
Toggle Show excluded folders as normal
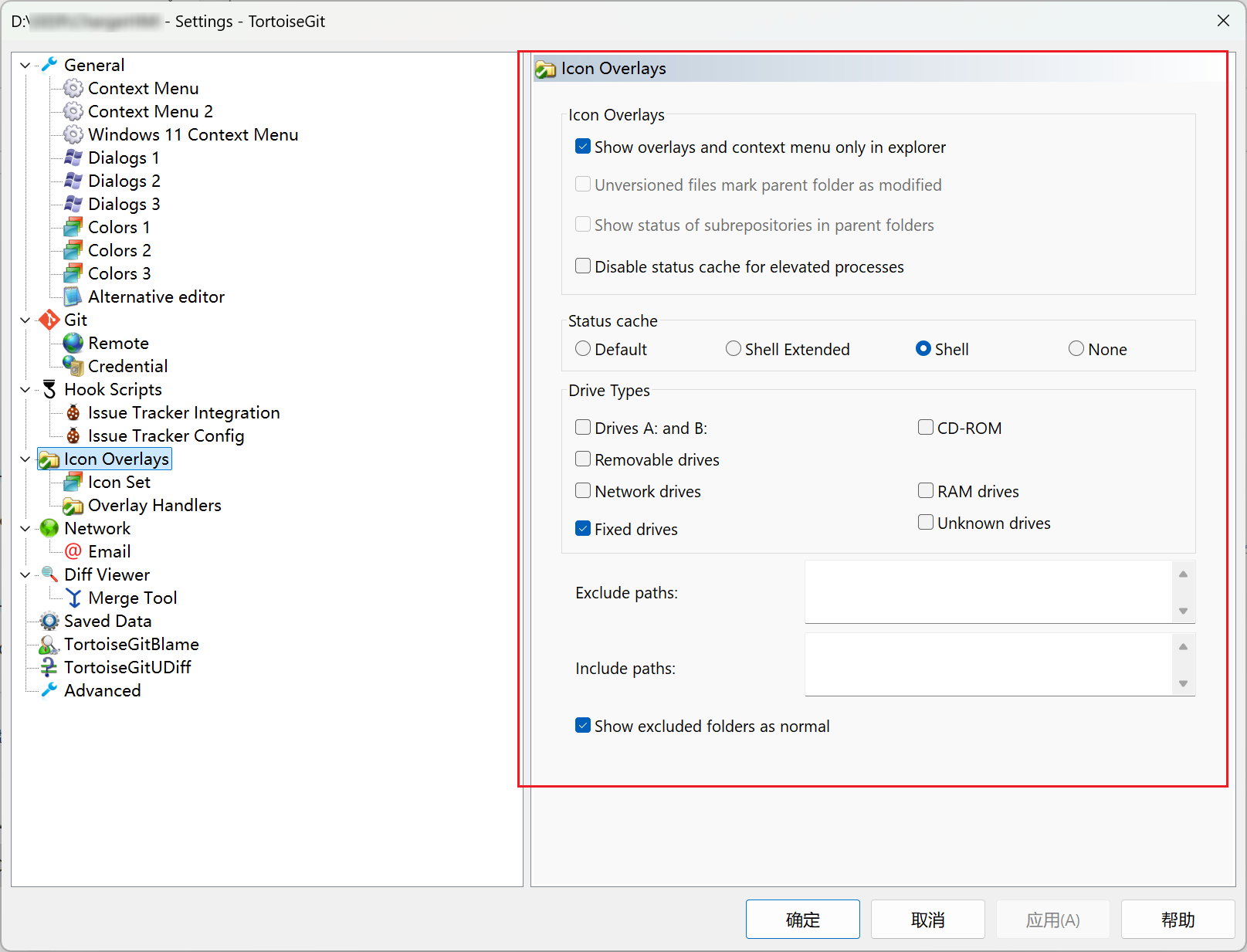click(x=583, y=726)
